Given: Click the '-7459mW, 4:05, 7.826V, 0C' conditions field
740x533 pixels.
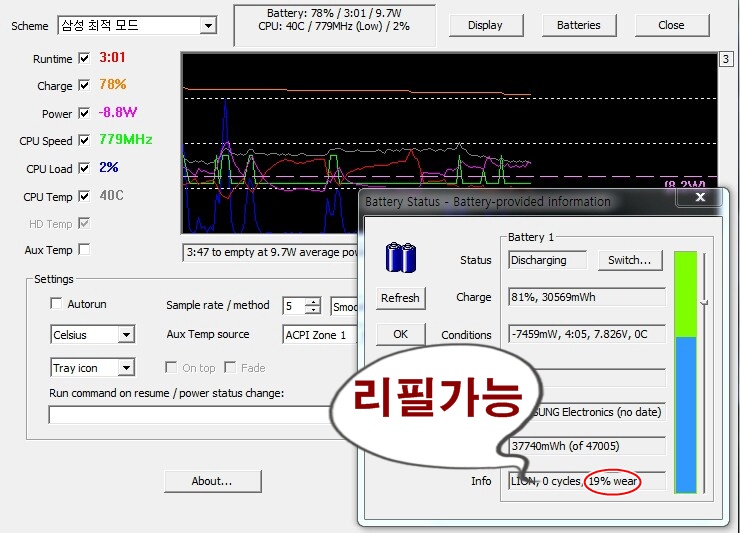Looking at the screenshot, I should tap(587, 334).
